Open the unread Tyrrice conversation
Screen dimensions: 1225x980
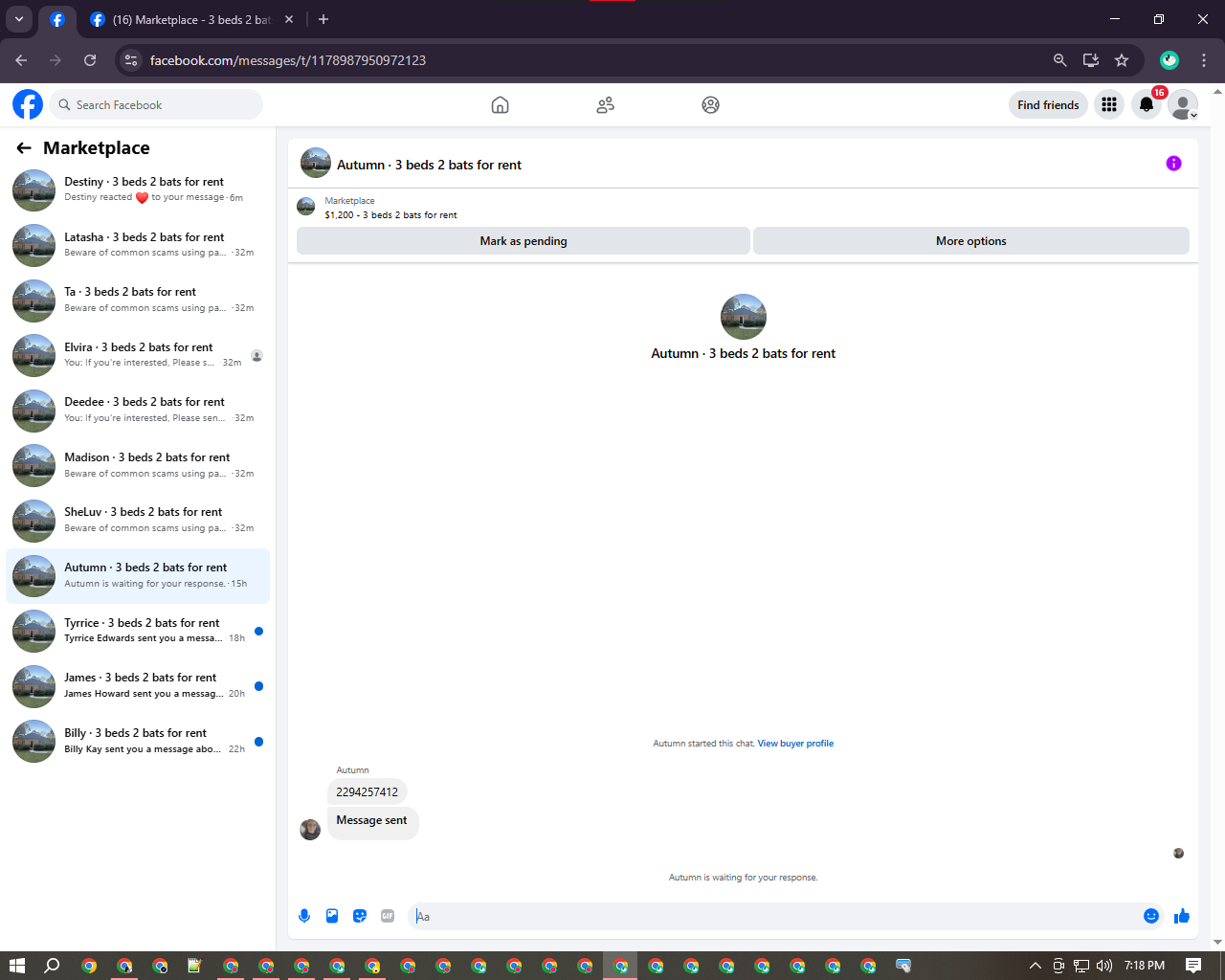[x=138, y=631]
